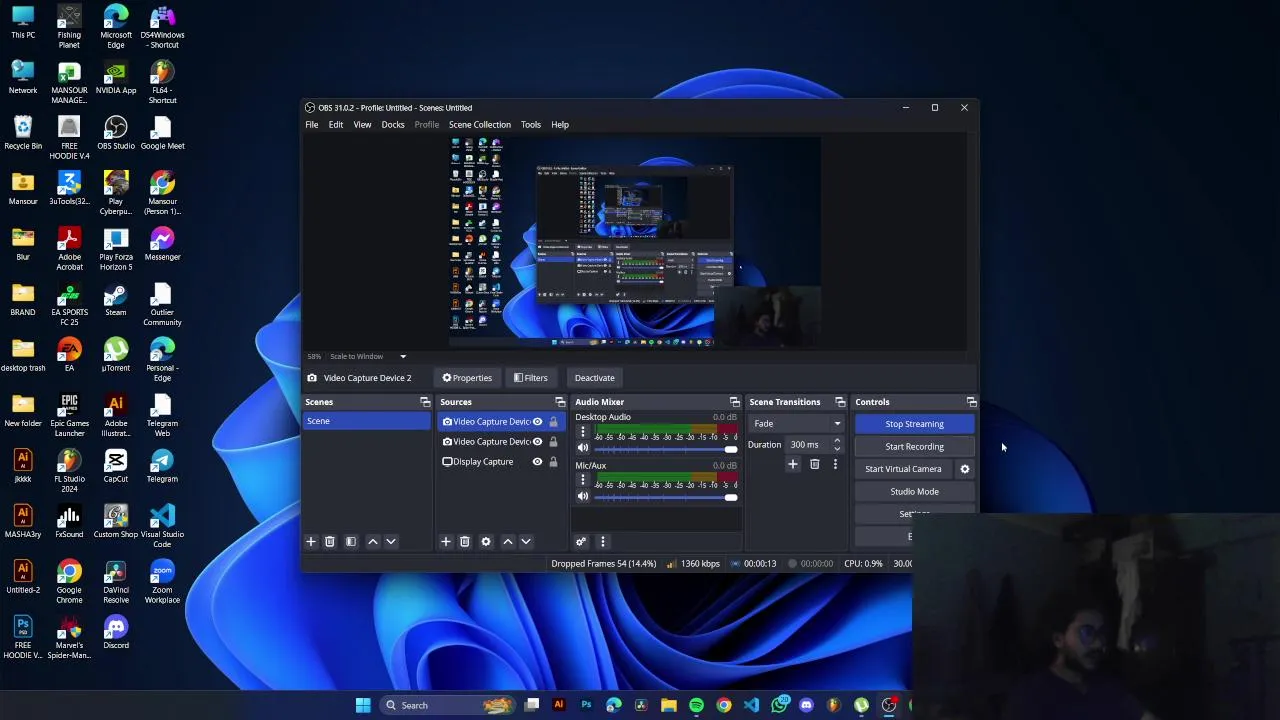This screenshot has height=720, width=1280.
Task: Open source Filters button
Action: (x=531, y=378)
